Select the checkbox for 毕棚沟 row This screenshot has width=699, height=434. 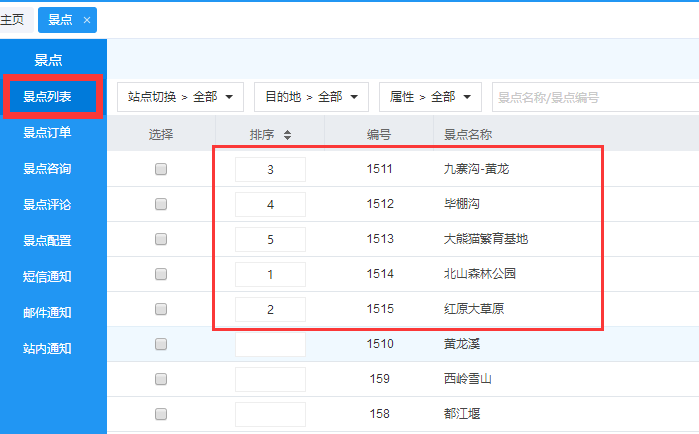click(x=161, y=205)
